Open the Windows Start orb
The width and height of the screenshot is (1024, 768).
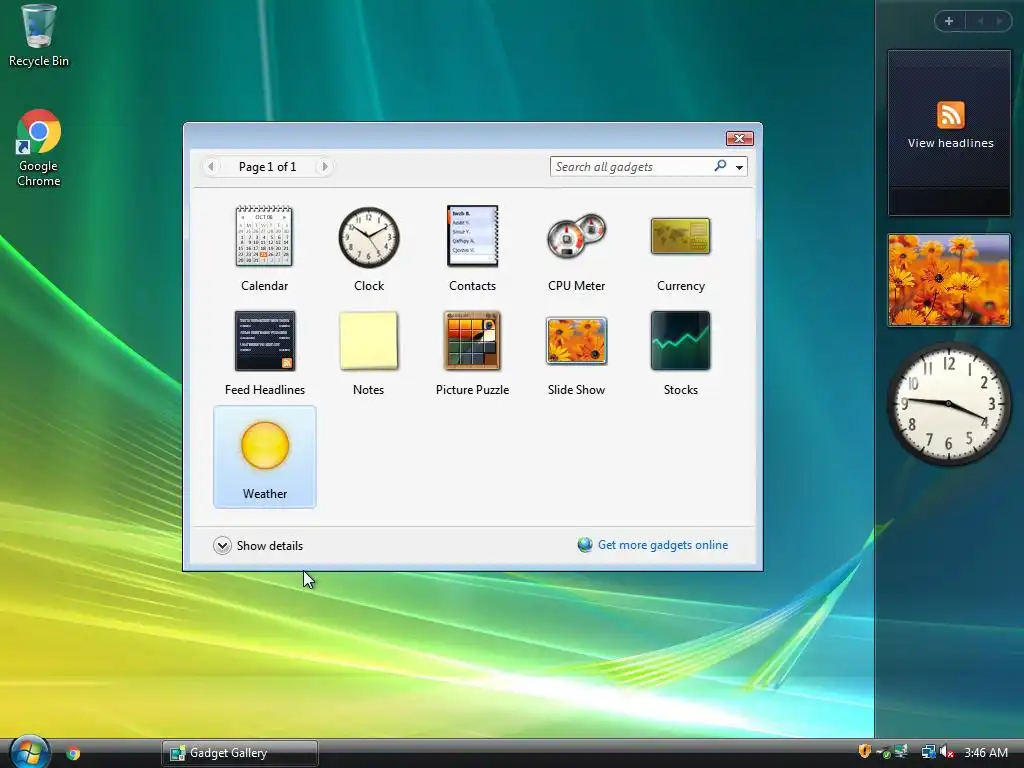[29, 751]
